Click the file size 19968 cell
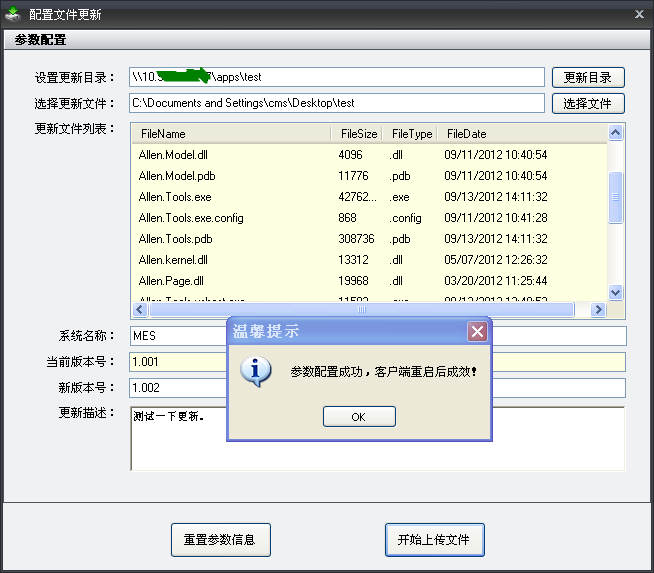The image size is (654, 573). click(x=353, y=281)
